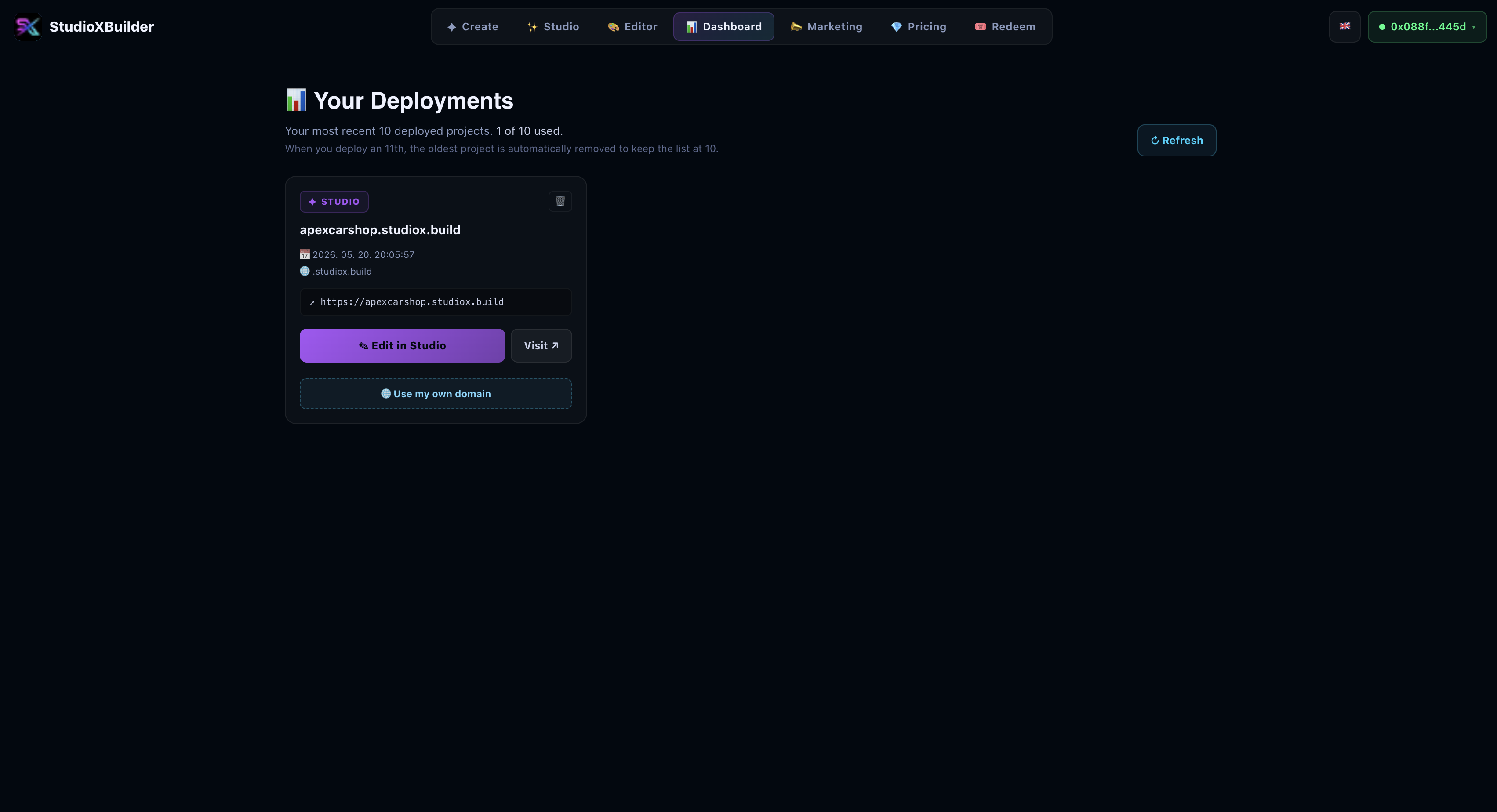Expand the 0x088f...445d wallet dropdown

click(1427, 27)
